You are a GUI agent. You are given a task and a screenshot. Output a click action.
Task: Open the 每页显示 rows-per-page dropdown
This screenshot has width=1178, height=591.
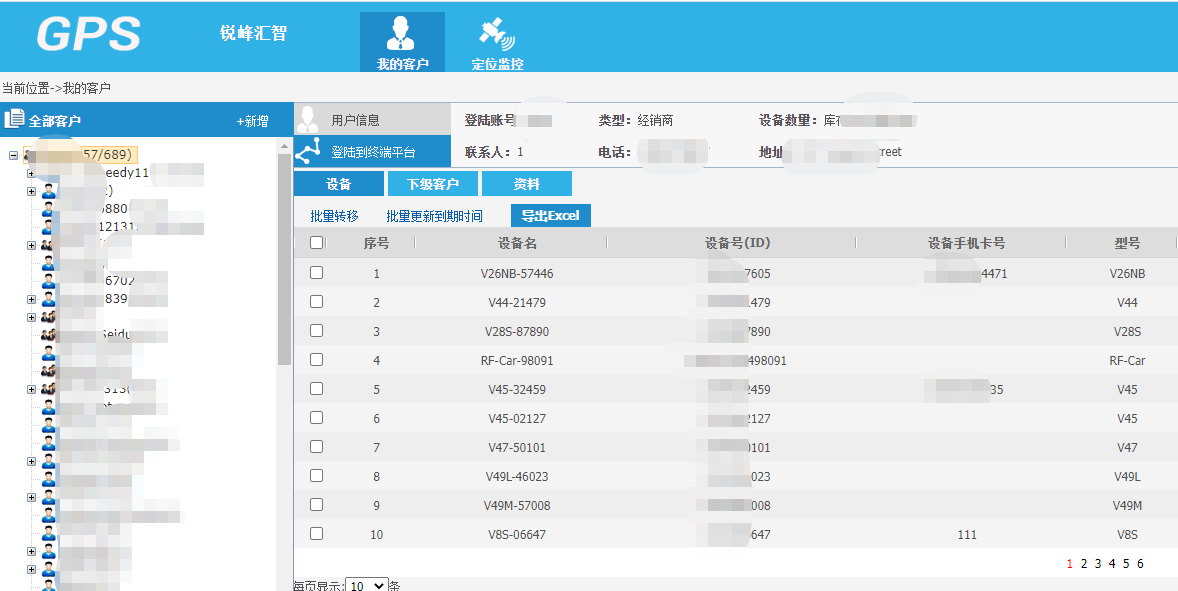click(366, 585)
